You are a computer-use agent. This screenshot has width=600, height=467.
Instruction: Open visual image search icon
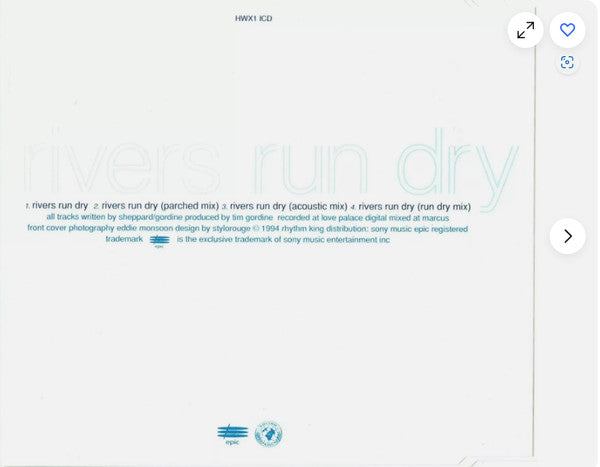(567, 62)
